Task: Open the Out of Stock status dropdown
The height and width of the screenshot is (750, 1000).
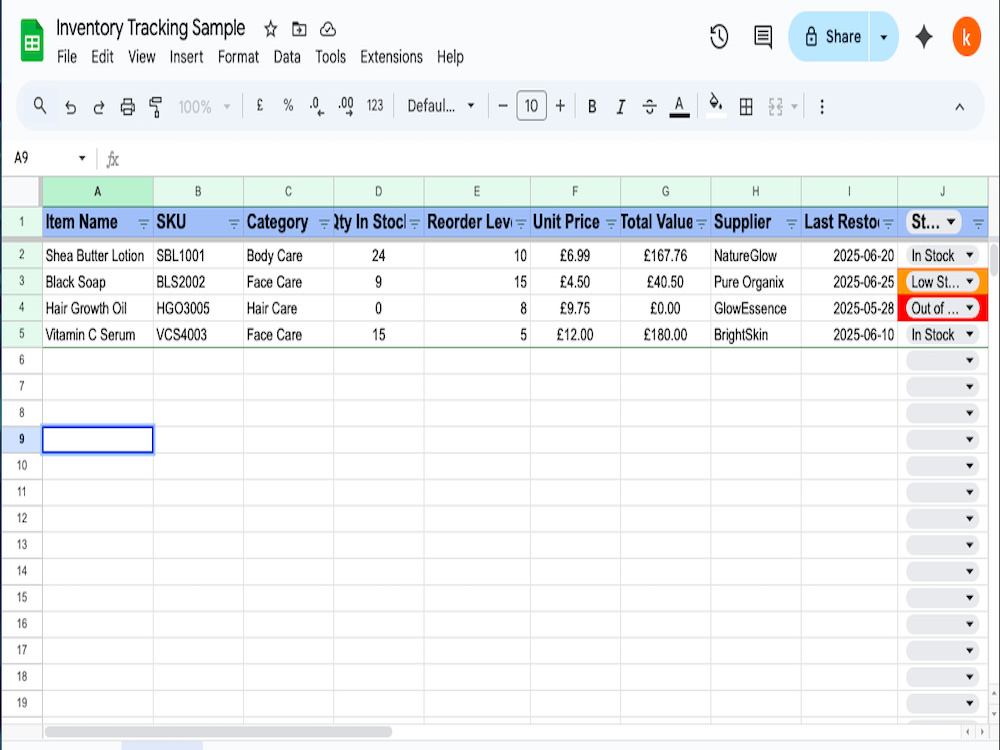Action: 942,309
